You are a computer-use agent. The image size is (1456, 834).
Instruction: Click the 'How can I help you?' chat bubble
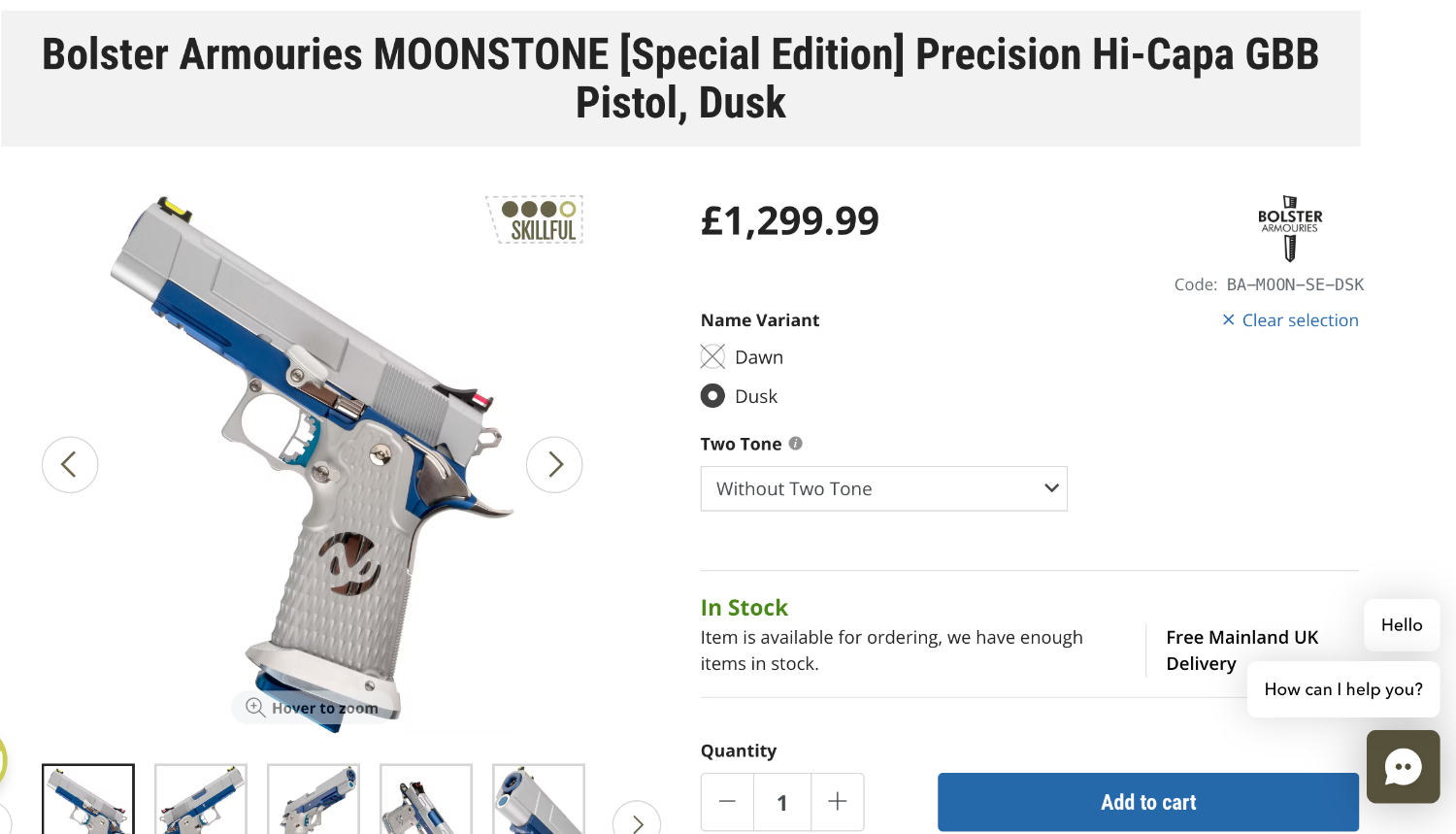1342,689
